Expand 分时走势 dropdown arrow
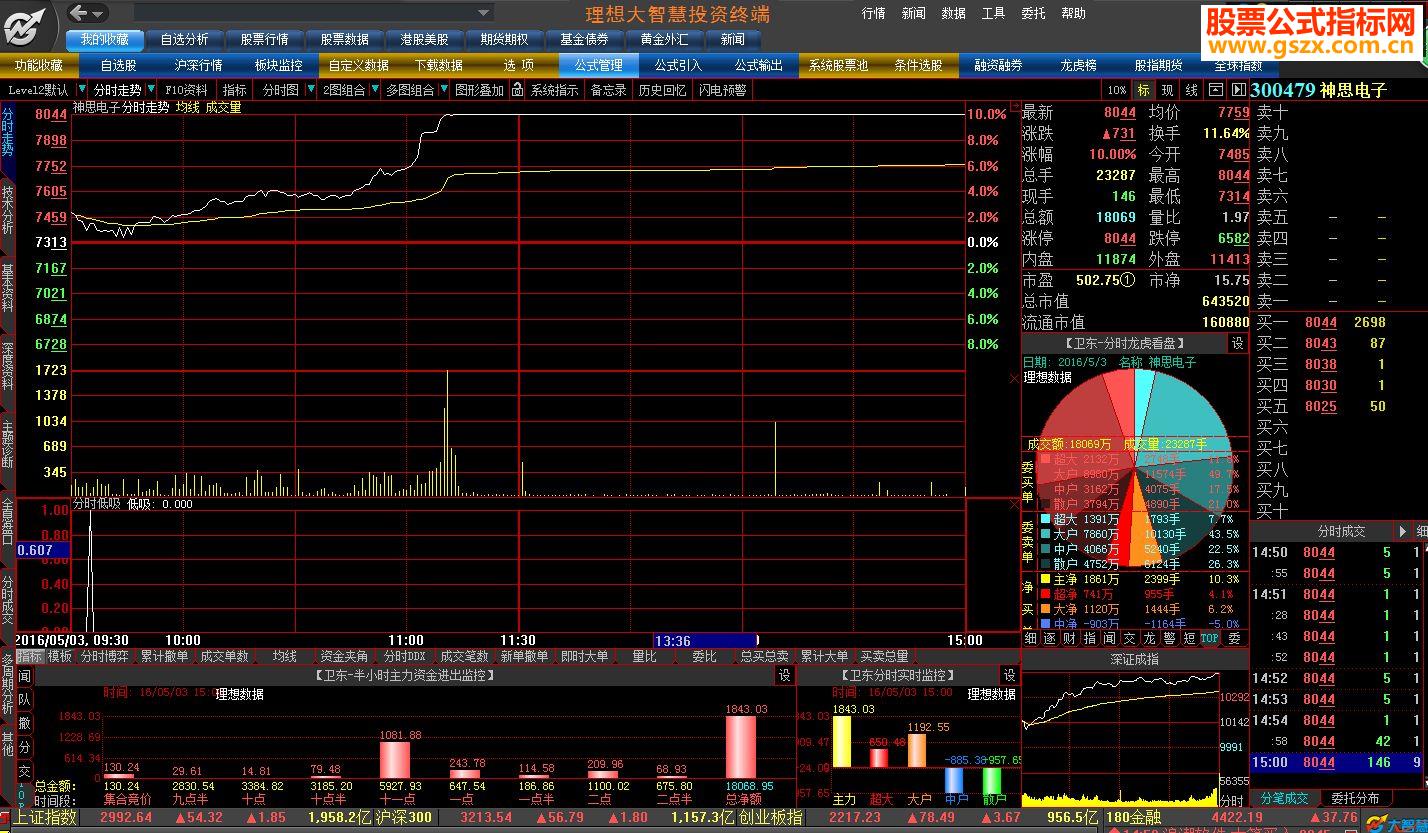This screenshot has height=833, width=1428. coord(150,90)
